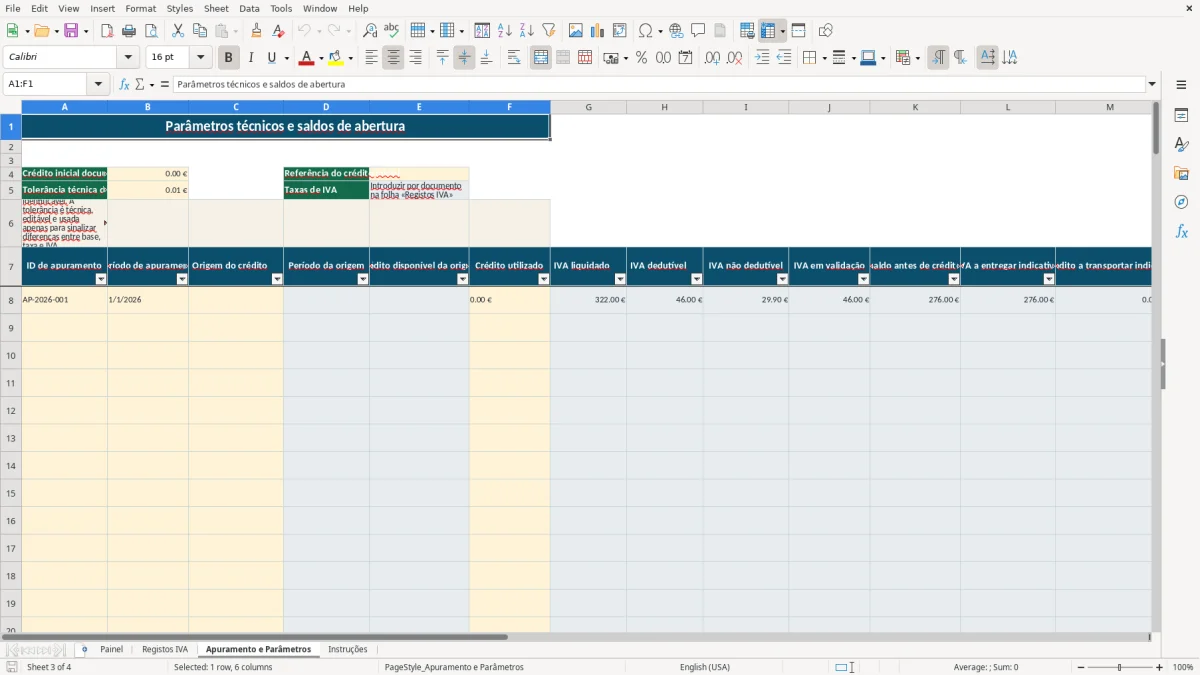This screenshot has width=1200, height=675.
Task: Open the Function Wizard
Action: point(124,85)
